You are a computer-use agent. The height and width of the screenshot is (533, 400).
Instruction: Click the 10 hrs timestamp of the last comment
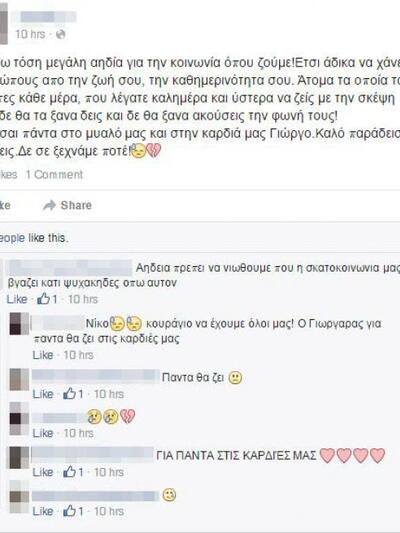[x=109, y=511]
